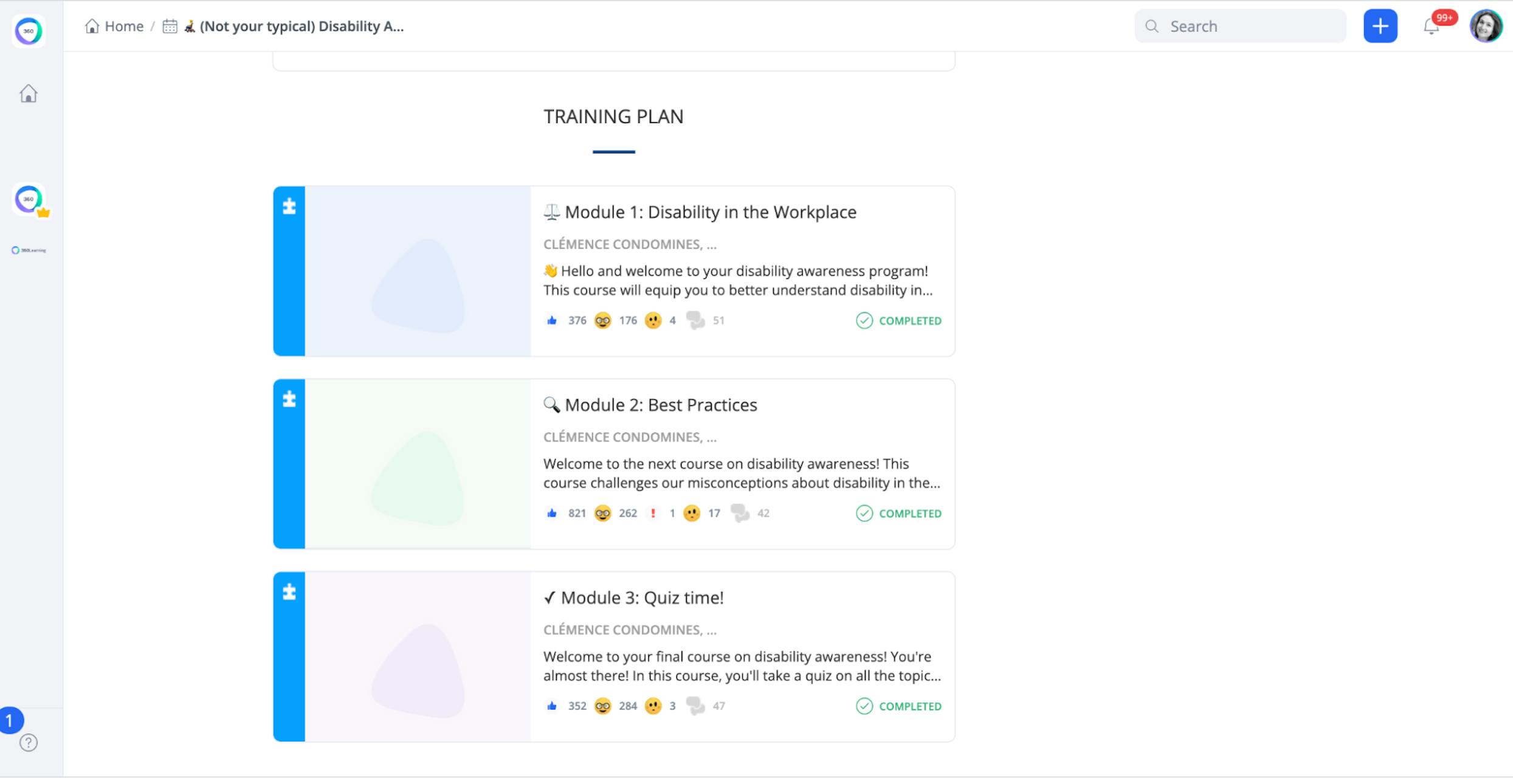This screenshot has width=1513, height=784.
Task: Click the confused face reaction on Module 1
Action: pyautogui.click(x=653, y=320)
